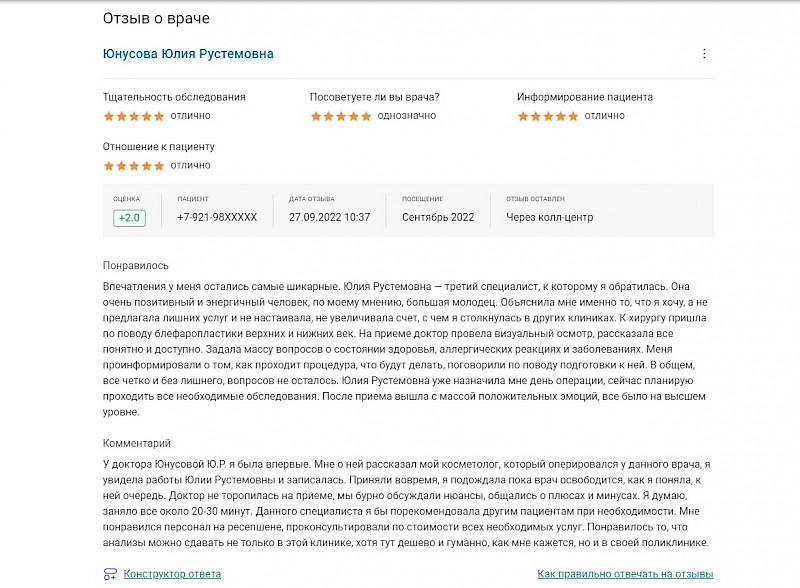Click the Понравилось review text paragraph
This screenshot has width=800, height=588.
(405, 349)
